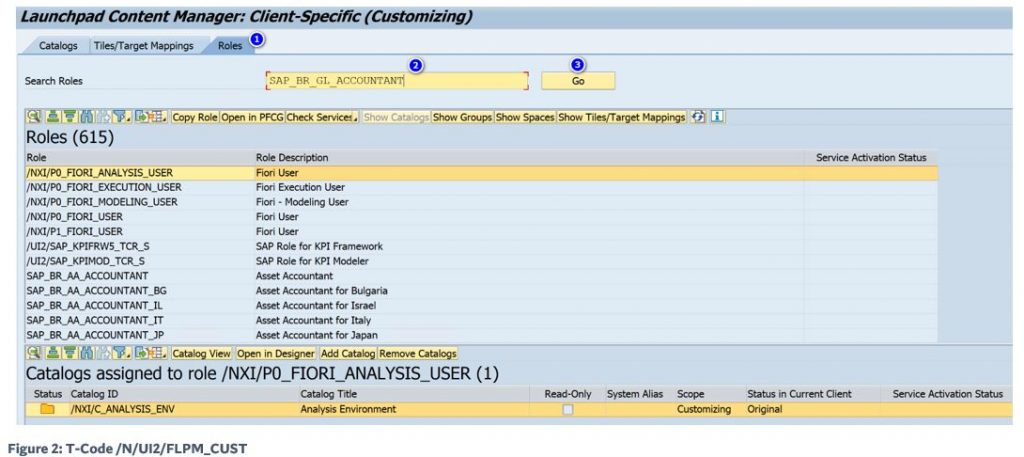Toggle Read-Only checkbox for Analysis Environment
The width and height of the screenshot is (1024, 457).
pos(568,409)
